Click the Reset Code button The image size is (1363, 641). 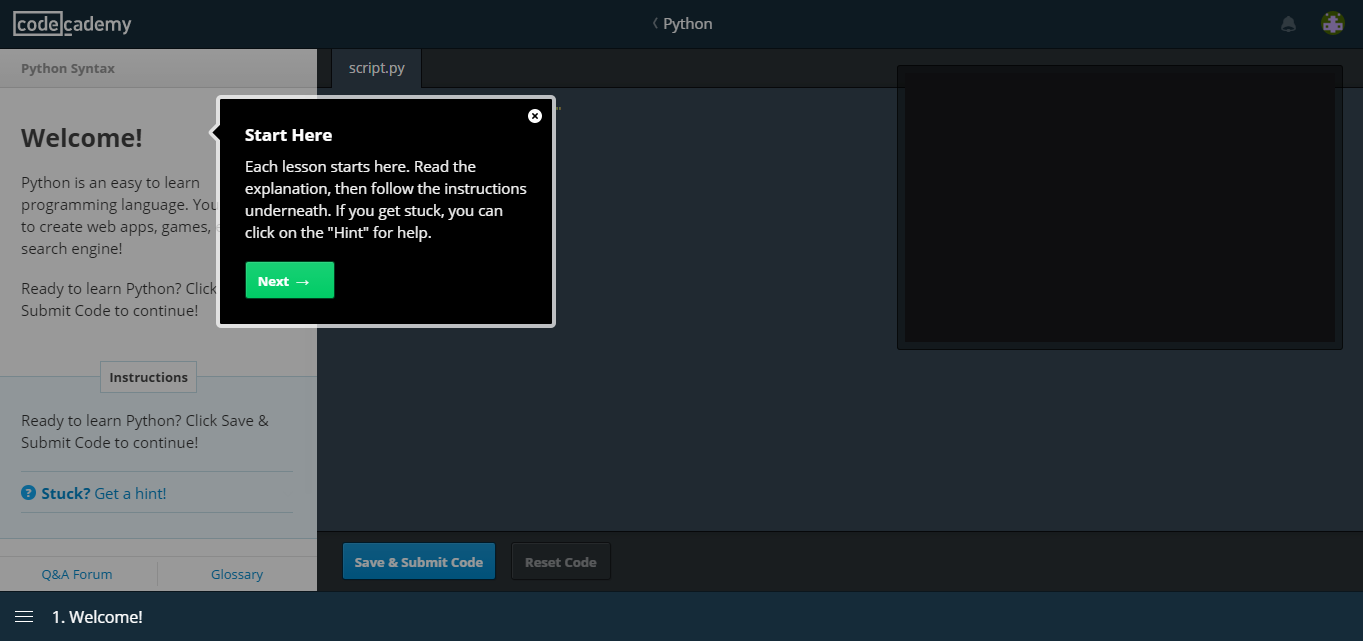[x=560, y=562]
